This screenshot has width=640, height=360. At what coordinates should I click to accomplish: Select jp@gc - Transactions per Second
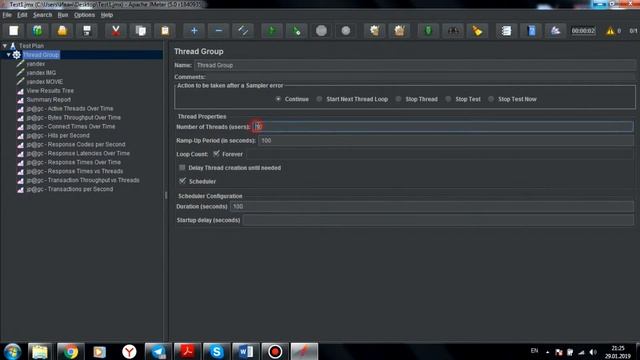[70, 189]
